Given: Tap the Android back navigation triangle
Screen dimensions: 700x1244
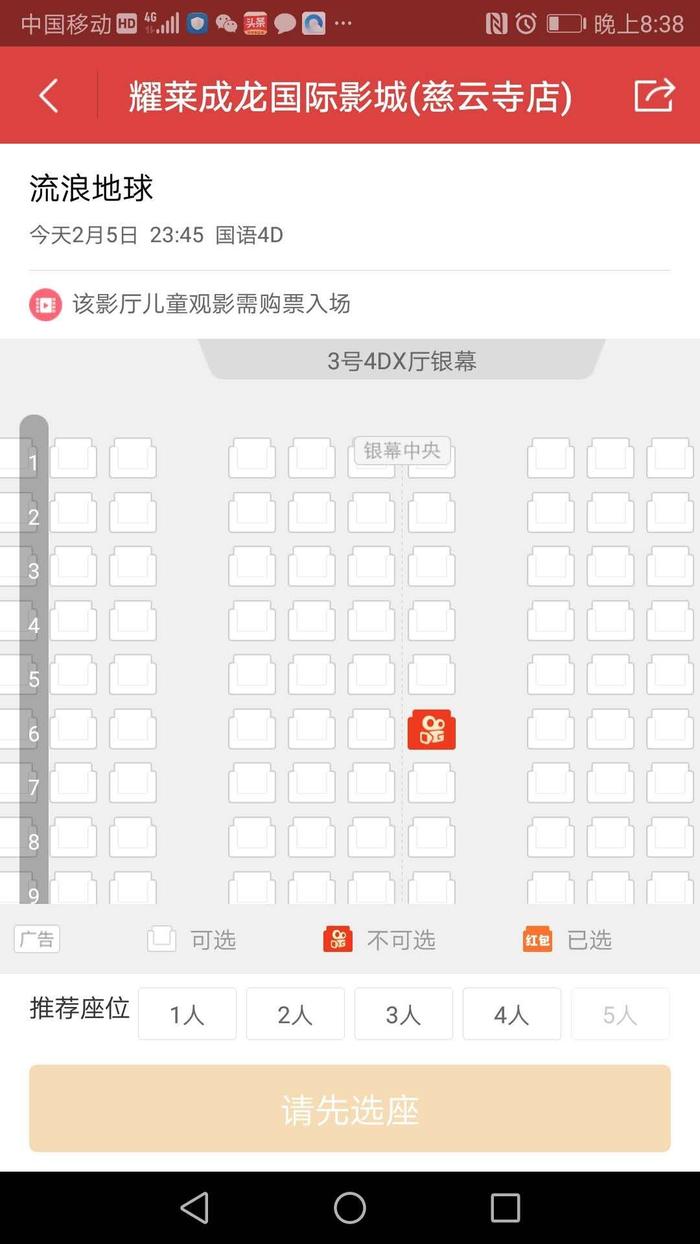Looking at the screenshot, I should click(195, 1207).
